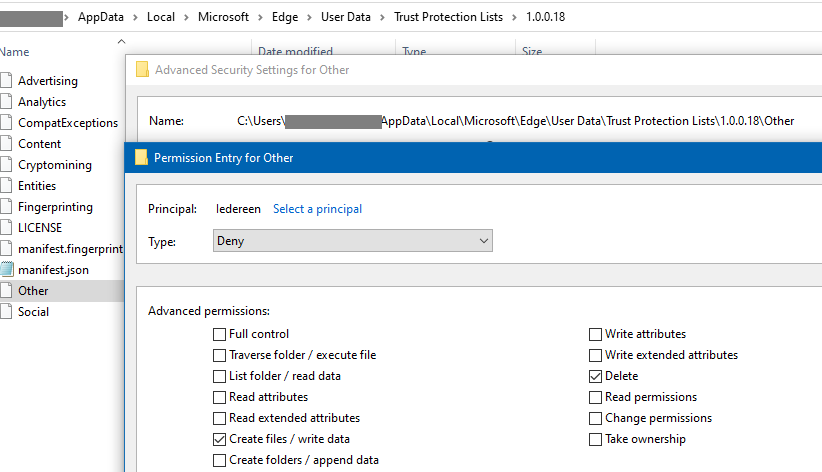Sort files by the Name column header
822x472 pixels.
tap(15, 52)
